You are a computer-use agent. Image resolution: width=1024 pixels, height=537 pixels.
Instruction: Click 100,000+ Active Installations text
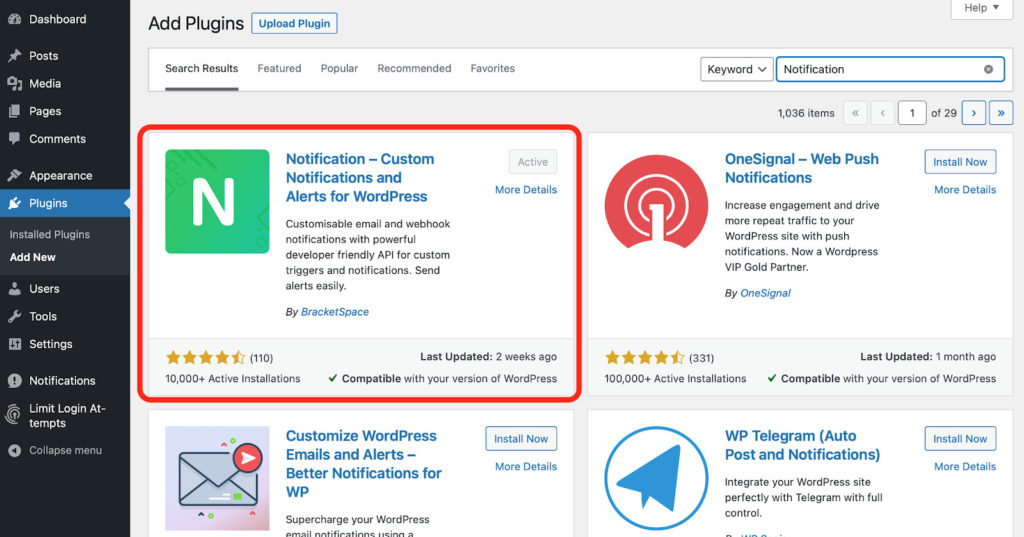(675, 378)
